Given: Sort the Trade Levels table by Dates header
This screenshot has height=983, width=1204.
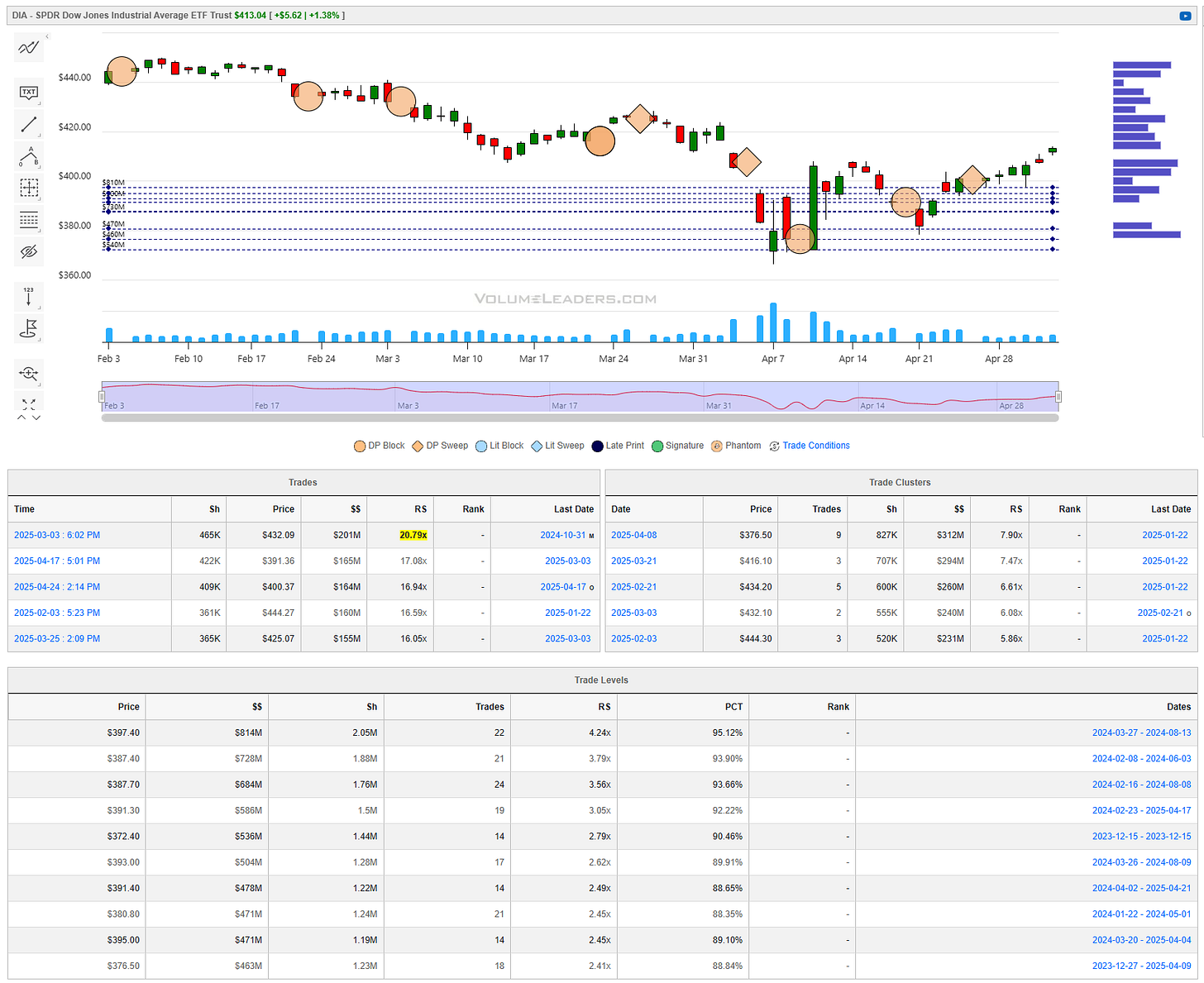Looking at the screenshot, I should click(x=1179, y=707).
